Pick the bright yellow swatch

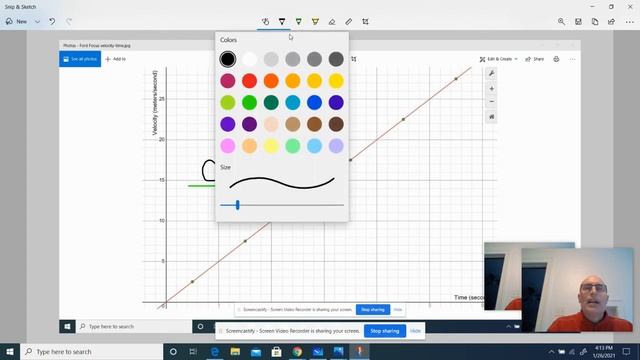pyautogui.click(x=336, y=81)
